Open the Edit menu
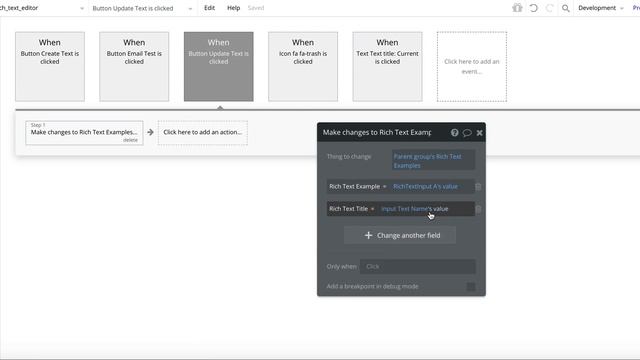Viewport: 640px width, 360px height. 209,8
